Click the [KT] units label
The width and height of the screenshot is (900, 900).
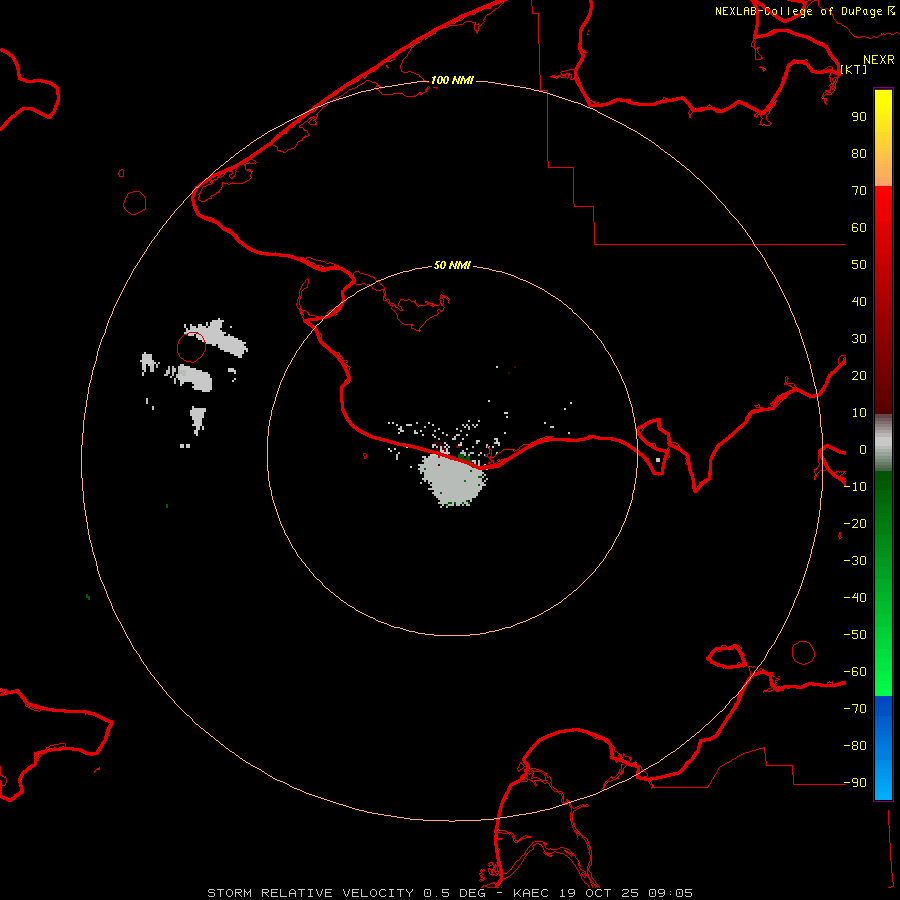[854, 69]
